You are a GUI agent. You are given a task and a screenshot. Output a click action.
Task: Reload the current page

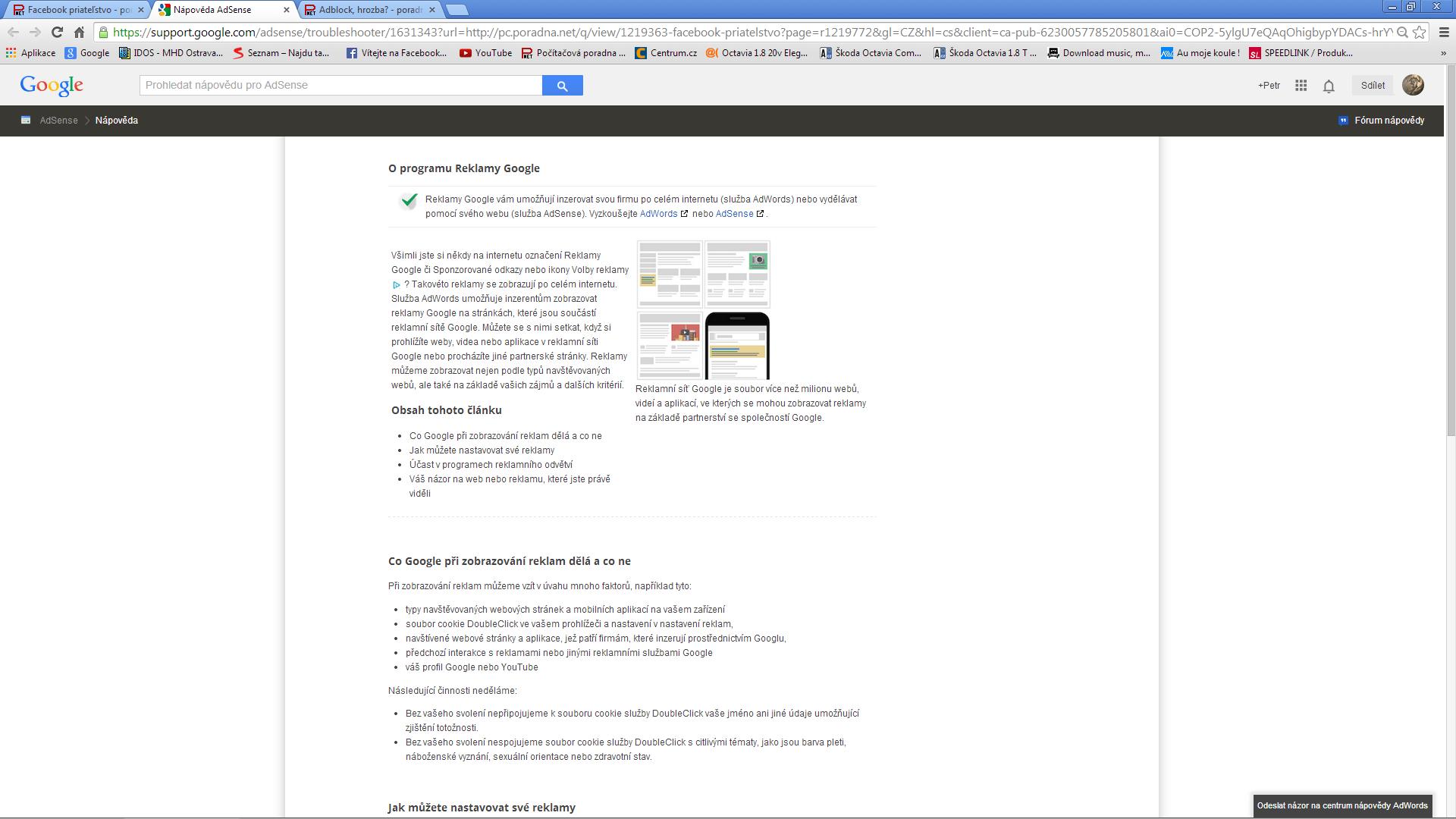[x=57, y=32]
